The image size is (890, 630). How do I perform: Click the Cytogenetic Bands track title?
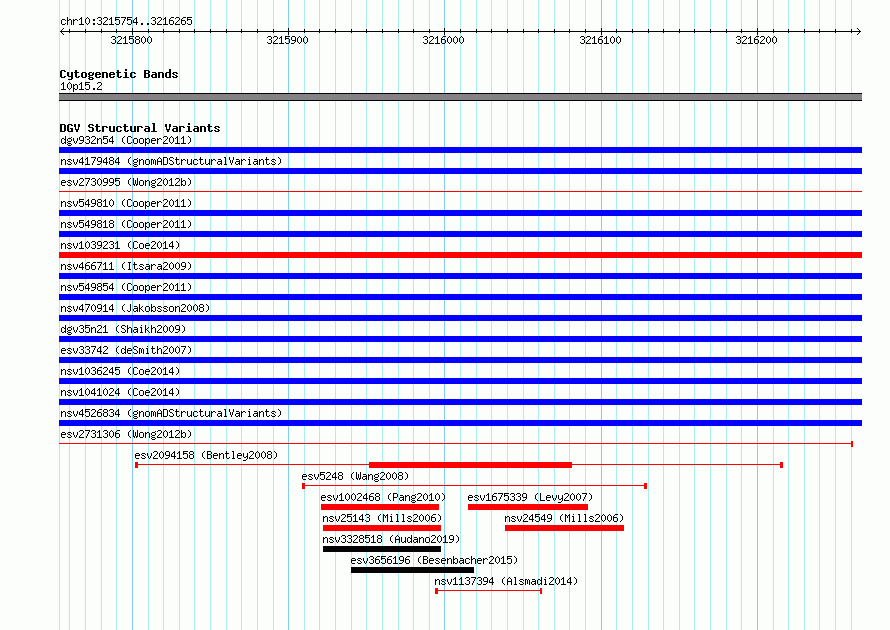click(x=119, y=74)
